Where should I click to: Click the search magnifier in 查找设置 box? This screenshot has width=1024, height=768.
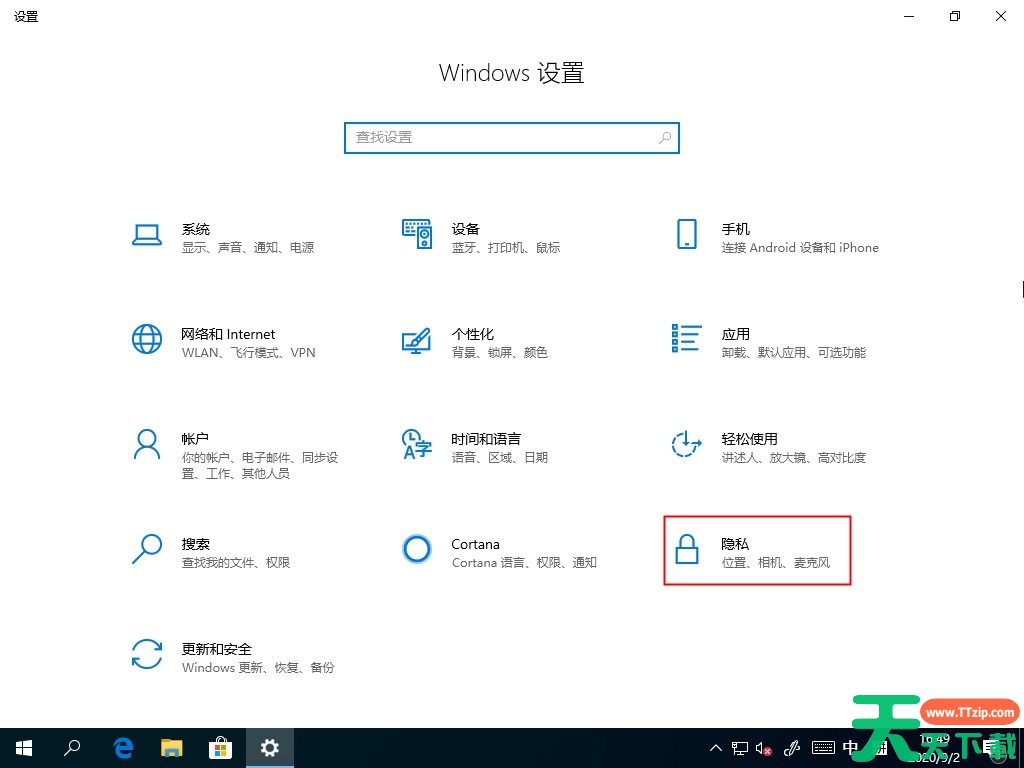[665, 138]
